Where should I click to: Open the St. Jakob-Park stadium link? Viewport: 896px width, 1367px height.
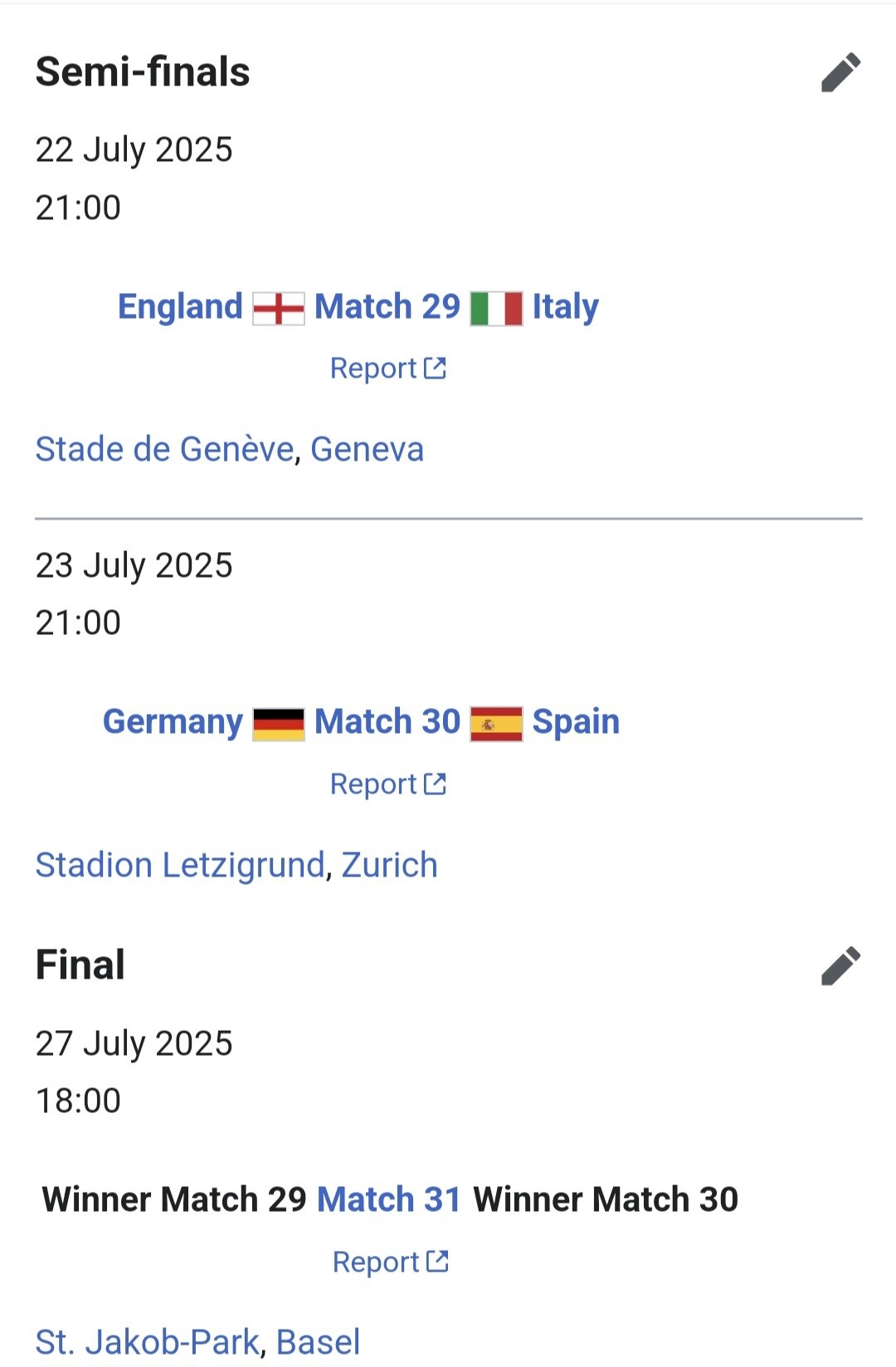coord(147,1341)
